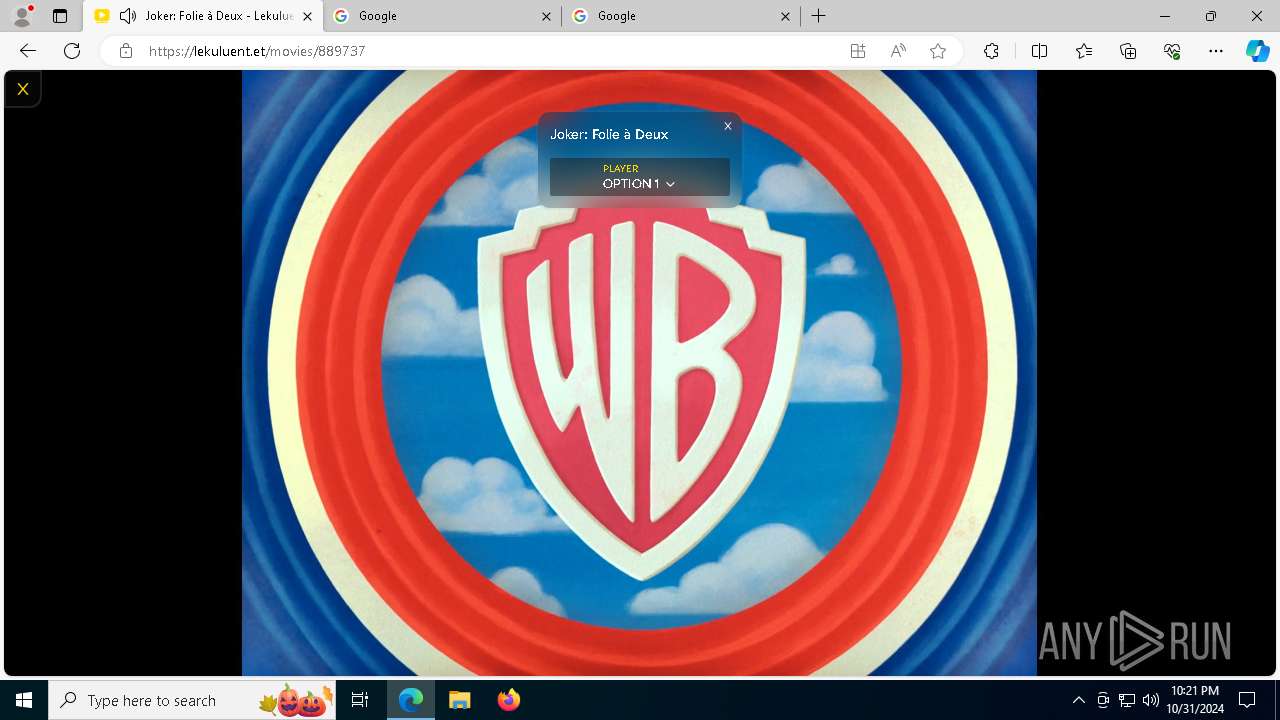Open the Favorites list
This screenshot has width=1280, height=720.
1084,51
